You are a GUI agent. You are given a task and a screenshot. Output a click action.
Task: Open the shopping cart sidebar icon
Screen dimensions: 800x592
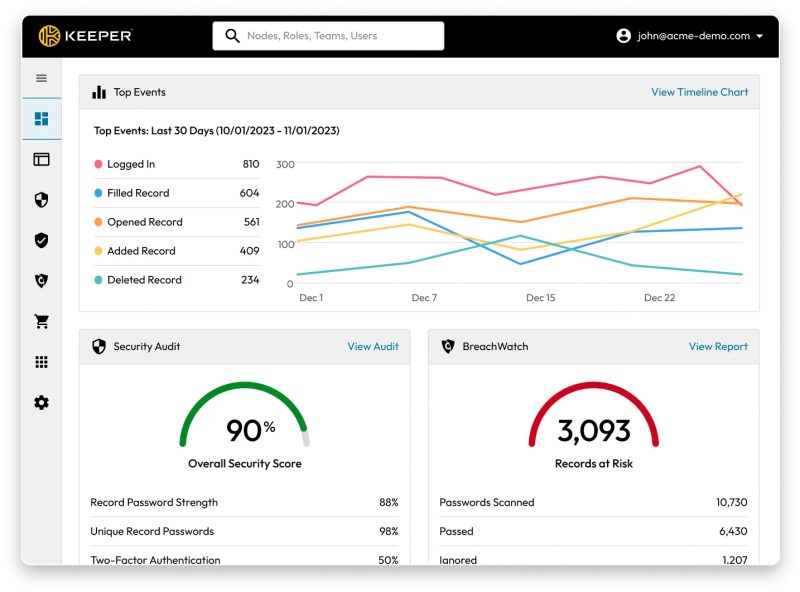click(41, 321)
